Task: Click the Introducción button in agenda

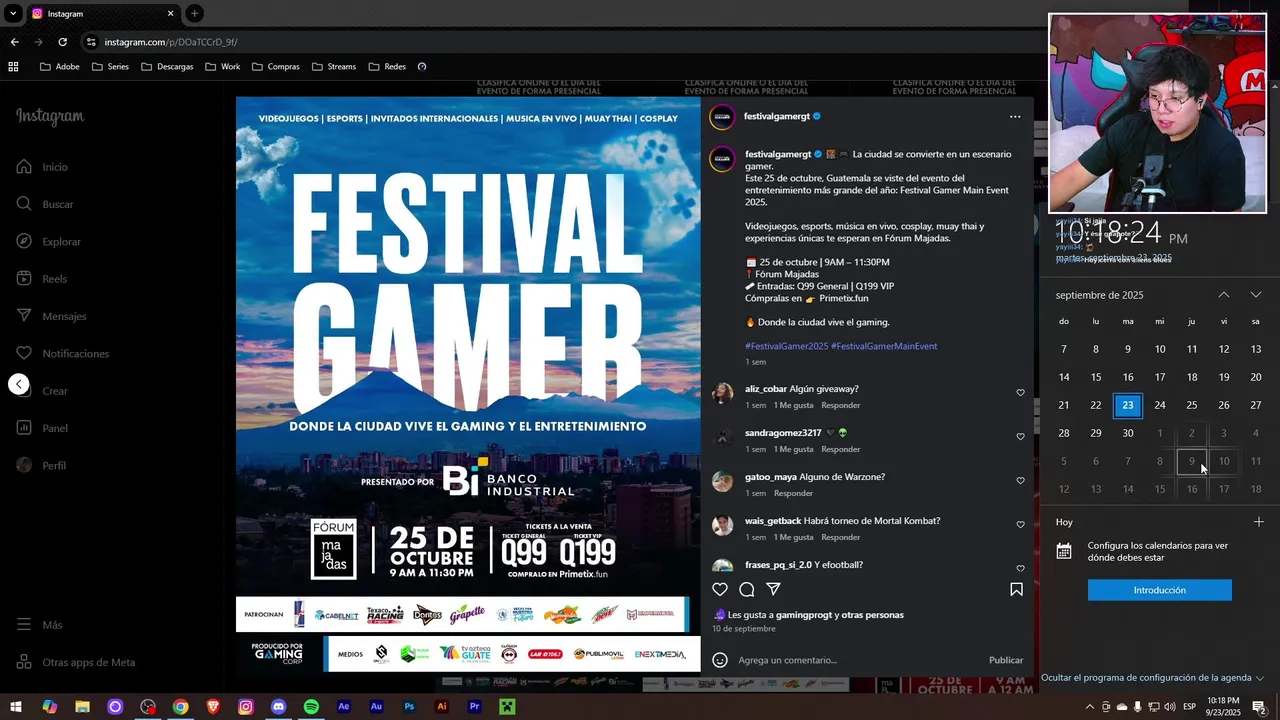Action: [x=1160, y=590]
